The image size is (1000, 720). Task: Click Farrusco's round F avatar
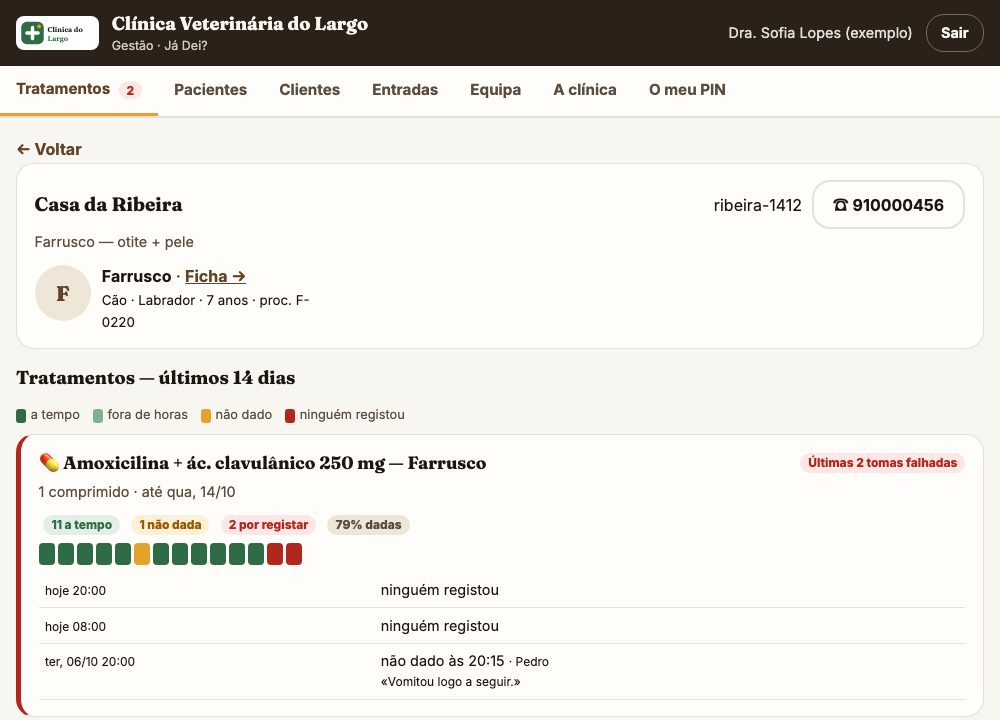62,293
